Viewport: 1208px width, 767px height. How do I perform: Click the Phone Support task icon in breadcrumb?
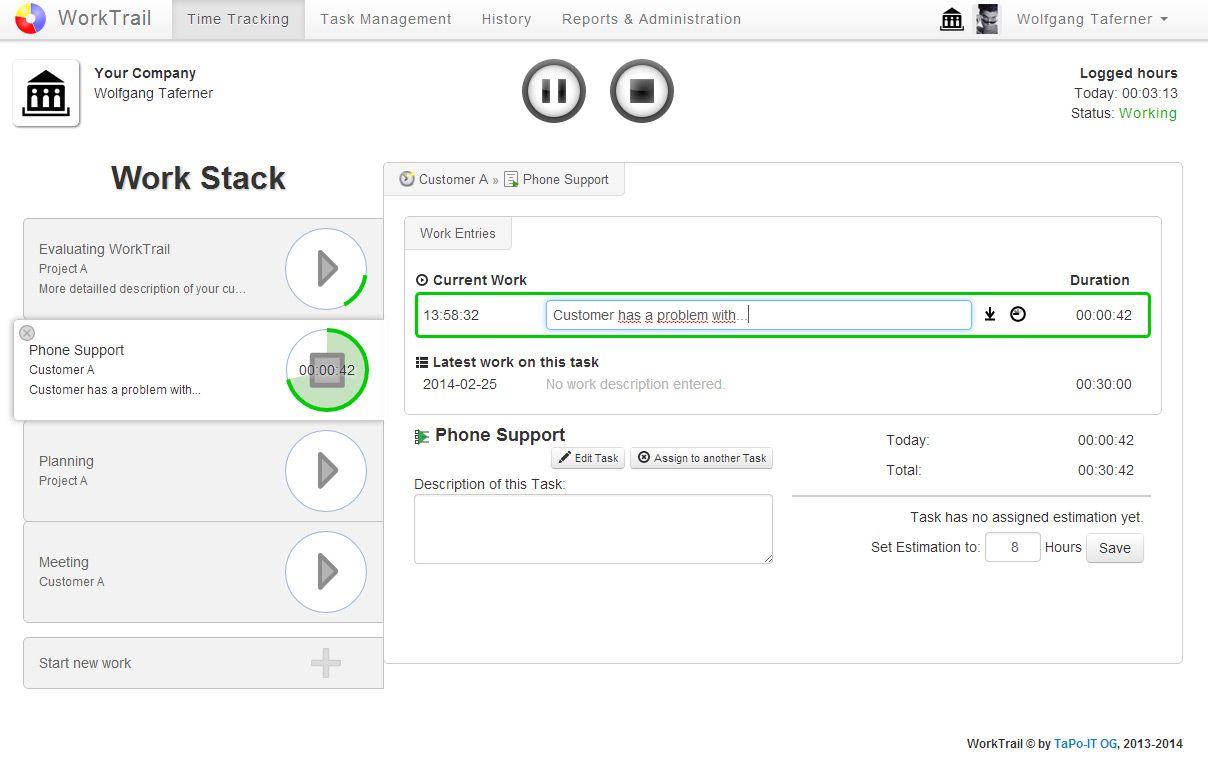tap(511, 179)
